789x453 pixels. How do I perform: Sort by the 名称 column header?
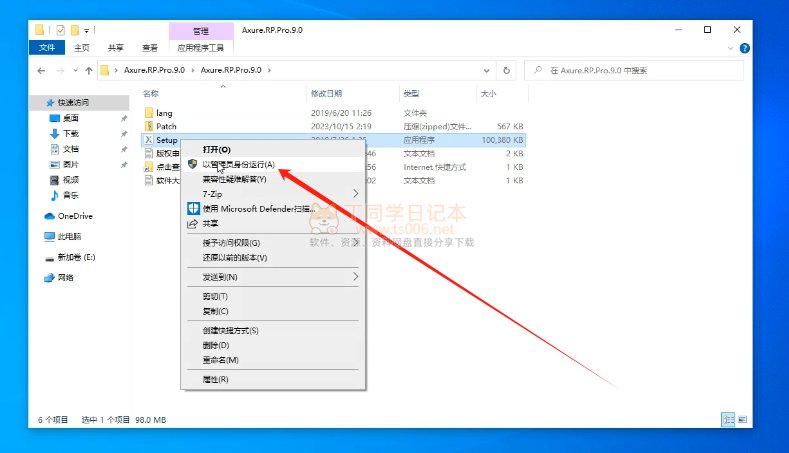pyautogui.click(x=150, y=93)
